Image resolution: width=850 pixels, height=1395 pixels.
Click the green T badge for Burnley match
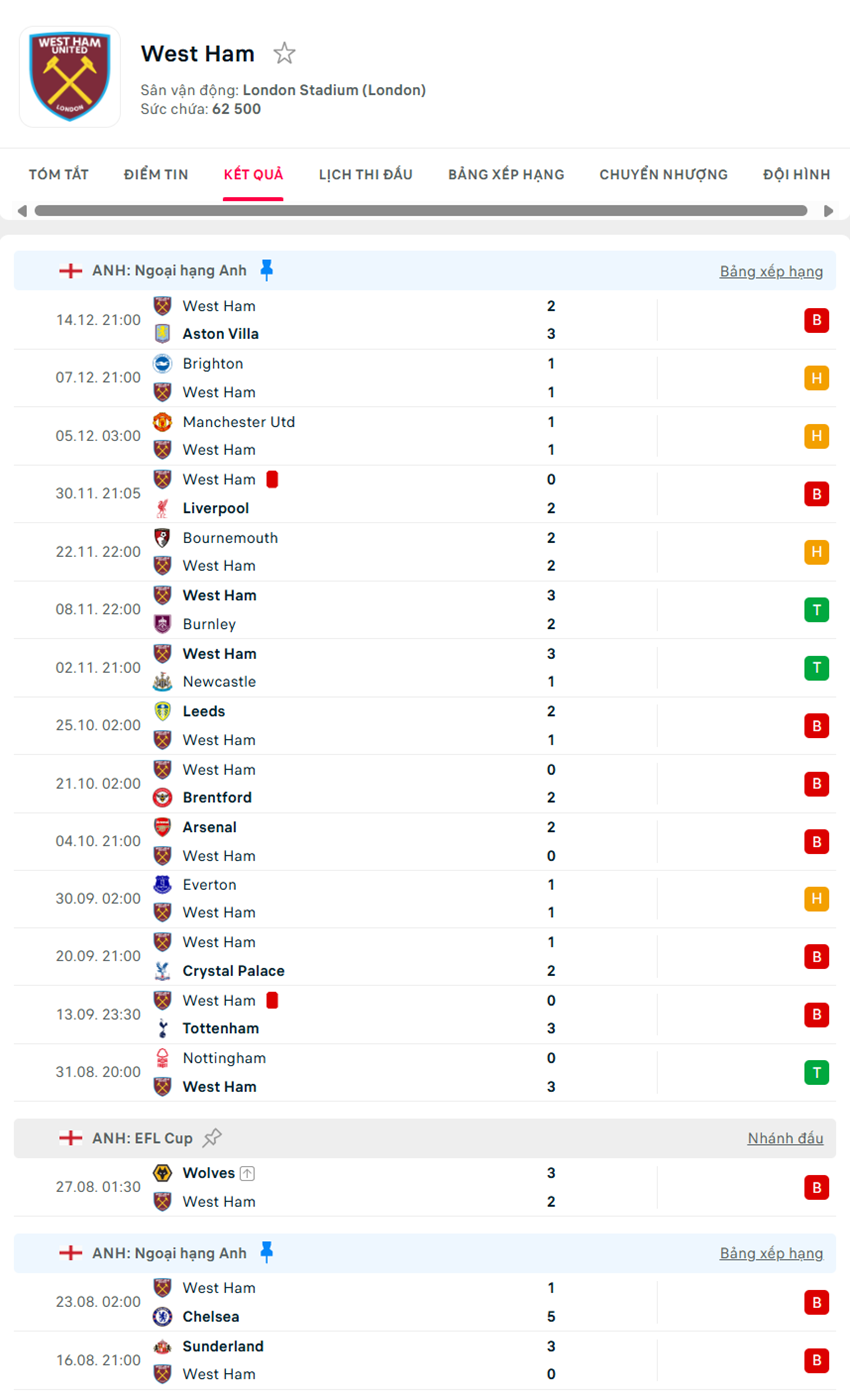[x=817, y=610]
